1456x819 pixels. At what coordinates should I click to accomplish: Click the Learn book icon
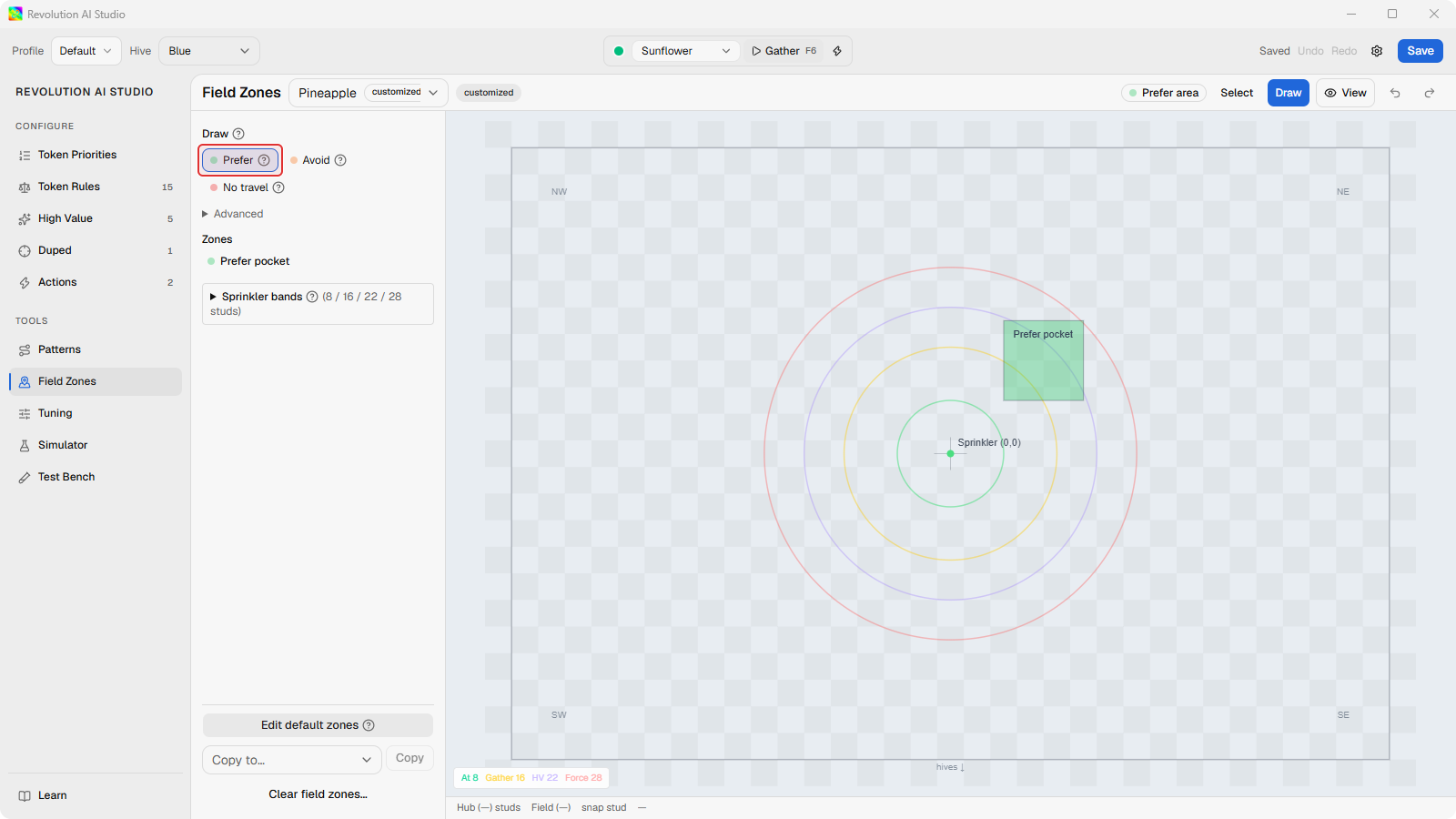[25, 796]
